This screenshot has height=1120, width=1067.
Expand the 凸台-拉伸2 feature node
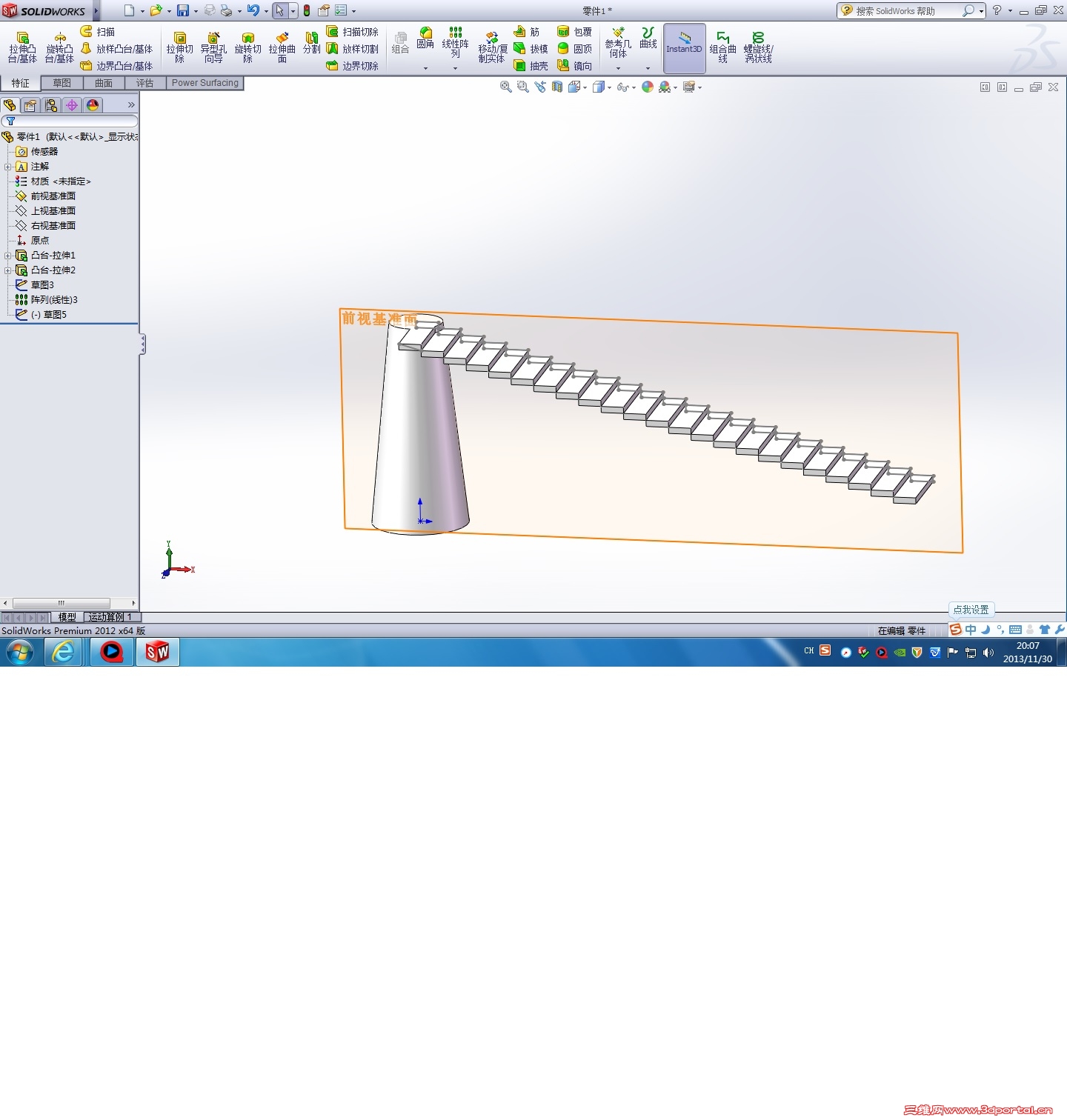point(8,270)
